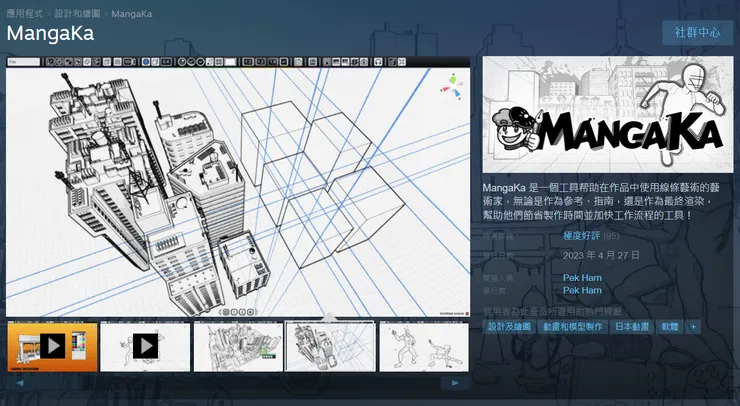Open the MangaKa breadcrumb link
The image size is (740, 406).
(x=132, y=14)
